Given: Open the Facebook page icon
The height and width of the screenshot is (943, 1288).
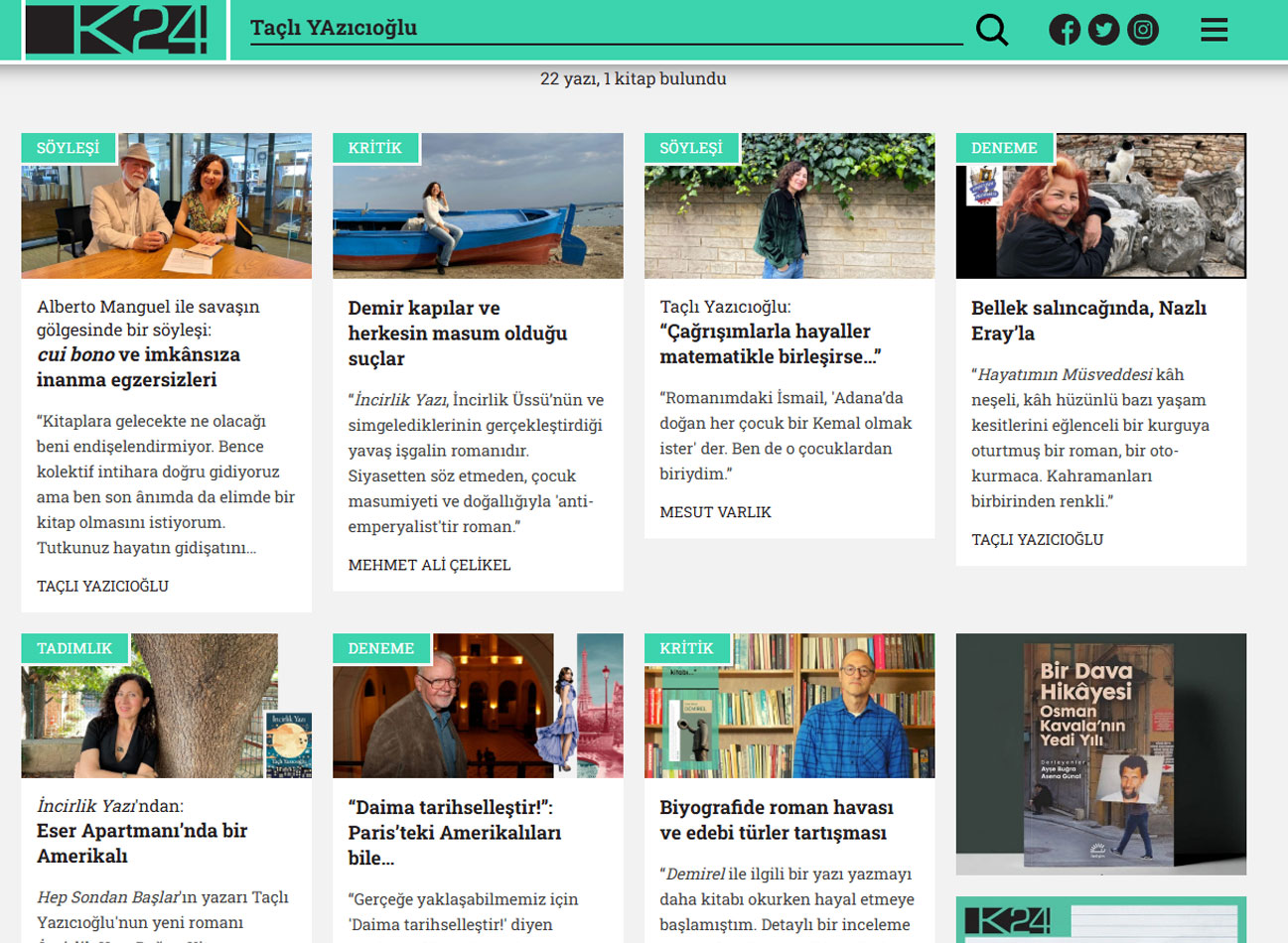Looking at the screenshot, I should tap(1065, 30).
